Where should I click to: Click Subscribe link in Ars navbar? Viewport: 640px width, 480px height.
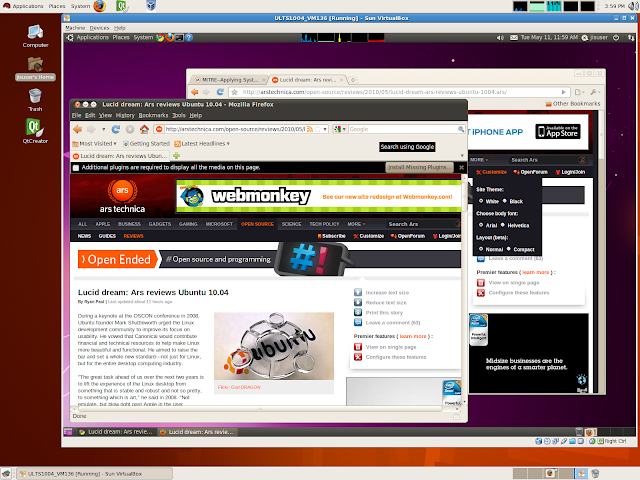pos(331,236)
